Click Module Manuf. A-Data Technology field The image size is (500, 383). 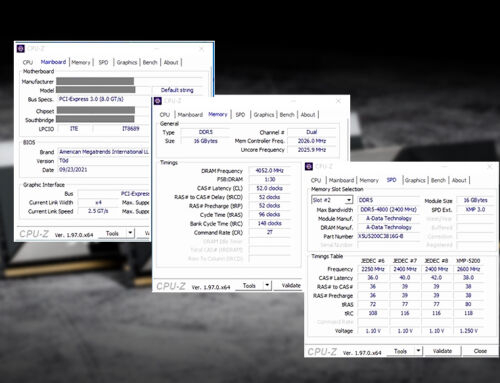click(389, 219)
